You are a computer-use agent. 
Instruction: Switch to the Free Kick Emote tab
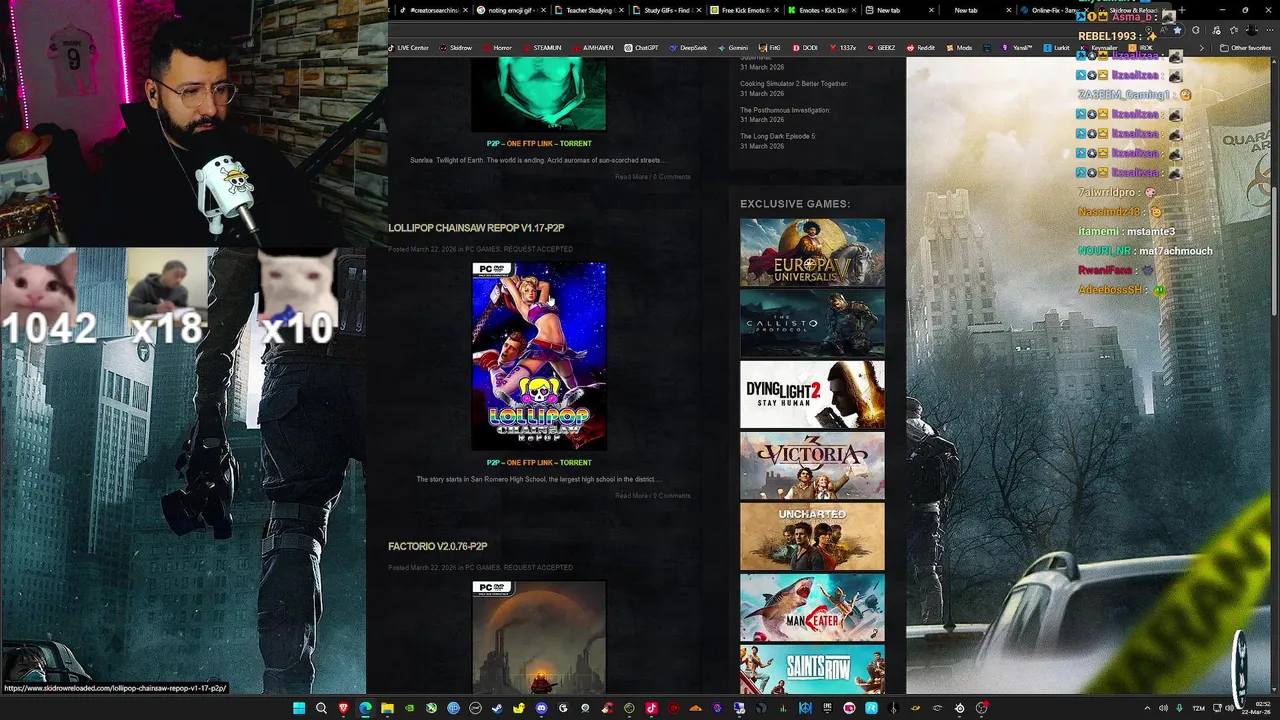[746, 10]
